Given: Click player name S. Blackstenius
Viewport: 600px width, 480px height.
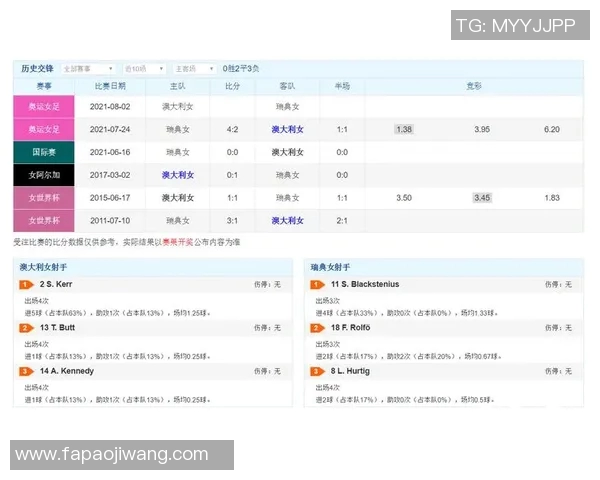Looking at the screenshot, I should 365,285.
